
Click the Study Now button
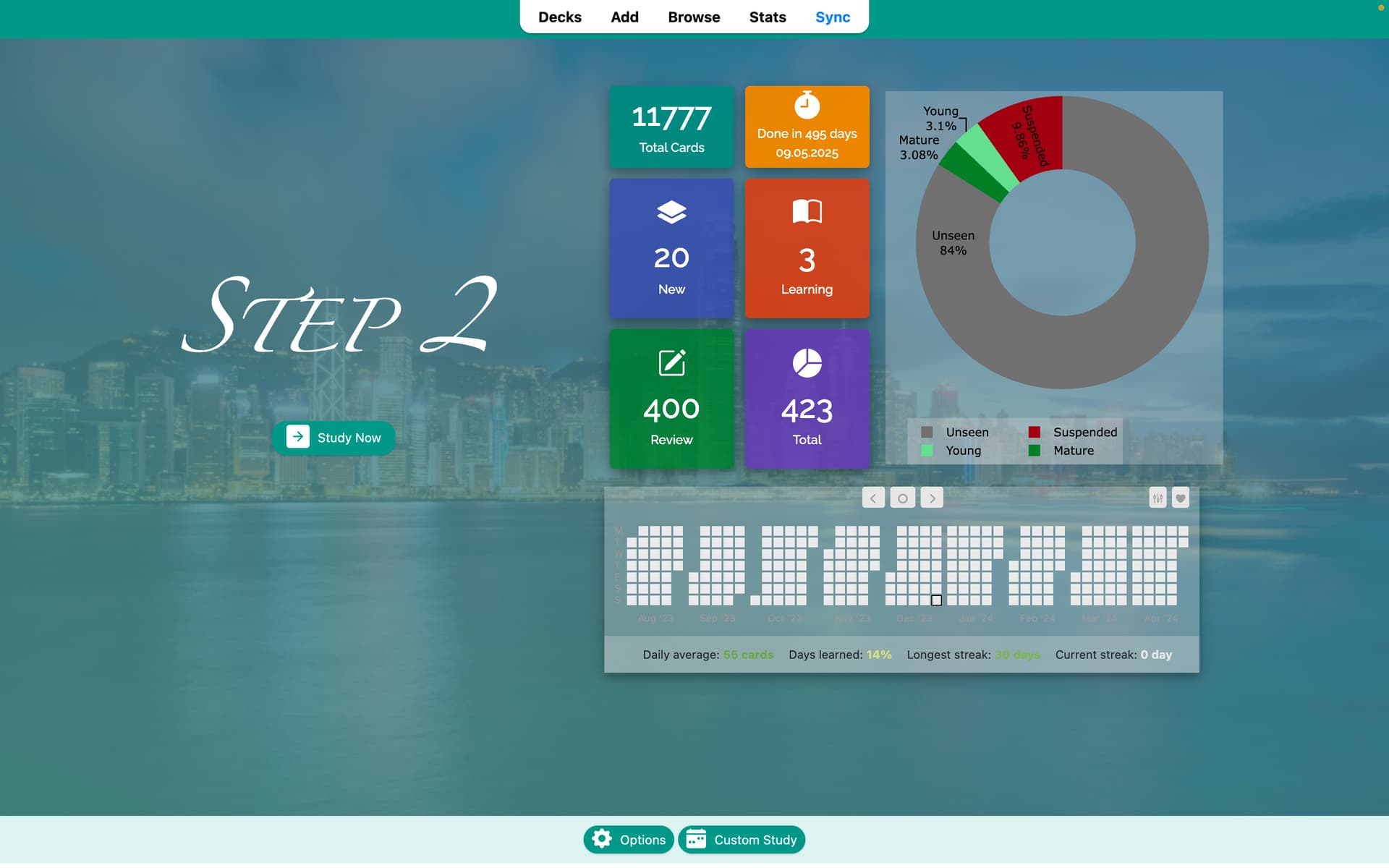pos(334,438)
